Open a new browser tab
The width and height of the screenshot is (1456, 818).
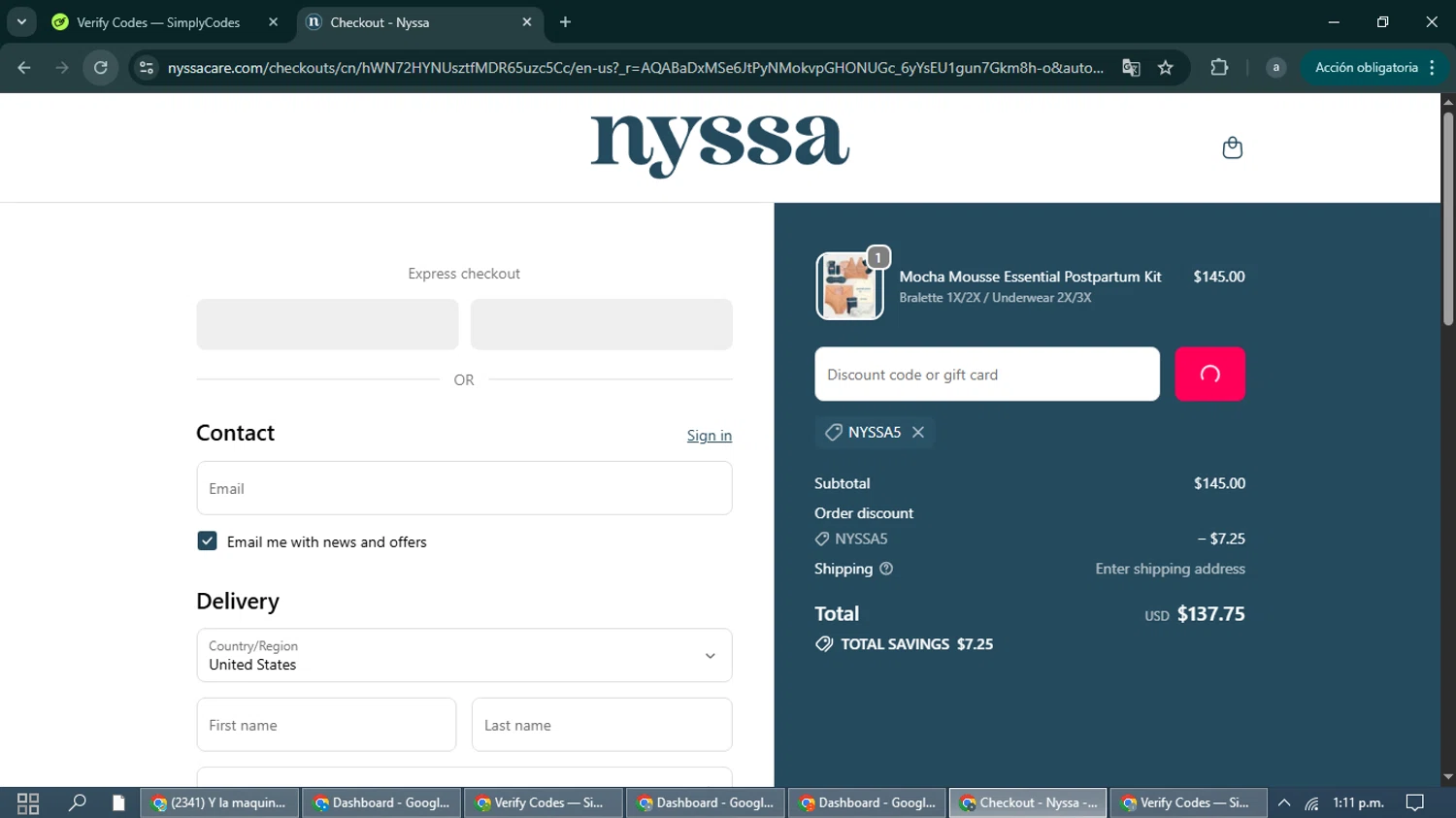pos(565,22)
